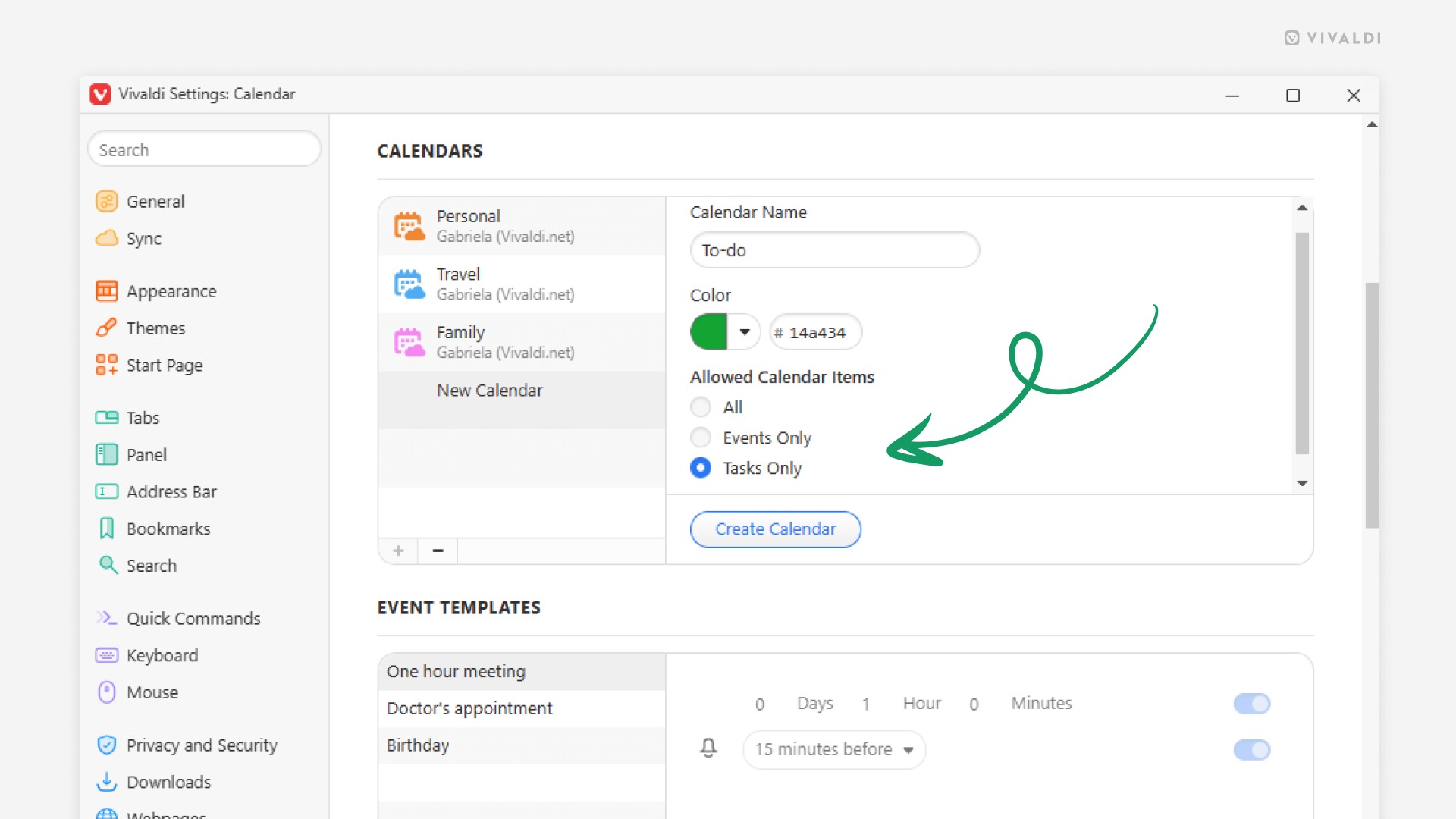Image resolution: width=1456 pixels, height=819 pixels.
Task: Click the minus remove calendar icon
Action: 438,551
